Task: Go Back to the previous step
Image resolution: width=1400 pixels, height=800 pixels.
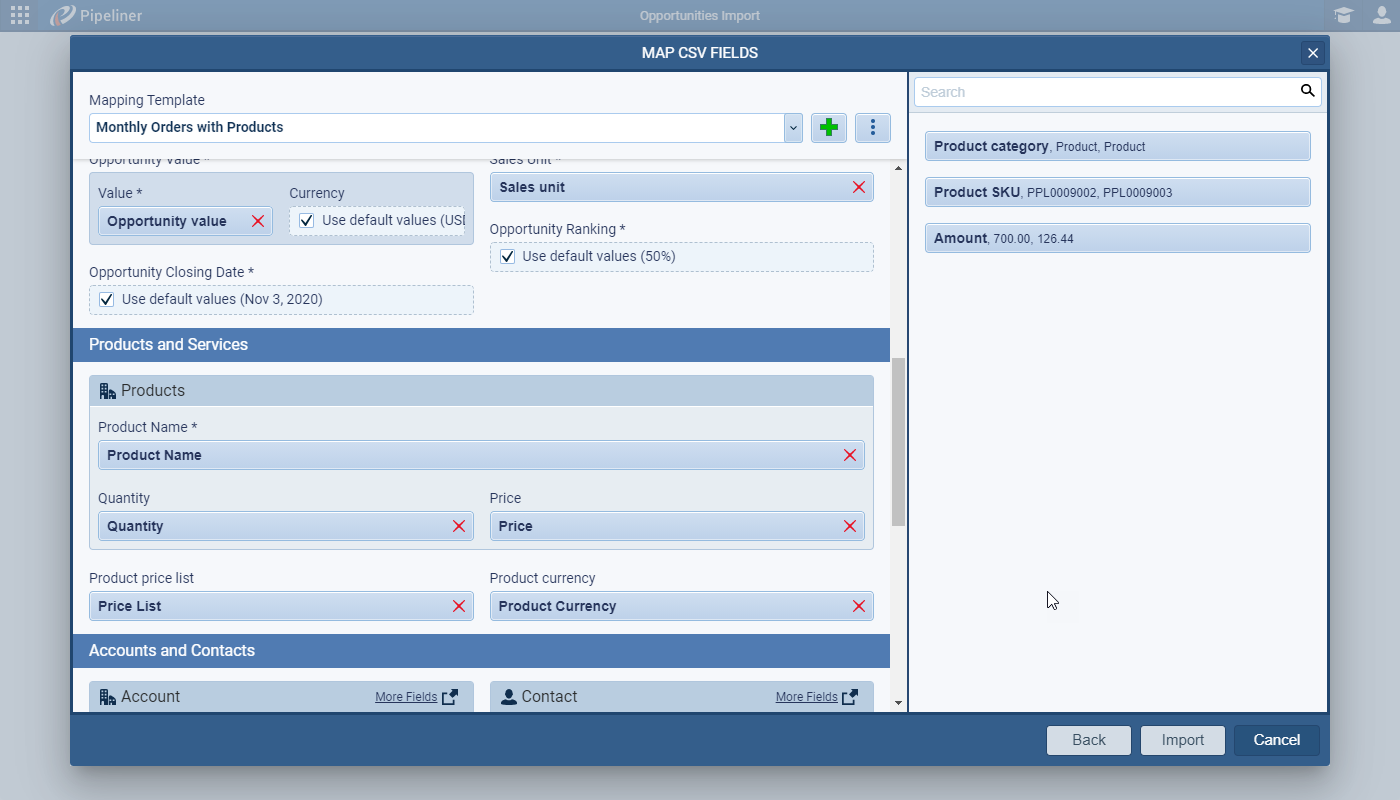Action: (1088, 740)
